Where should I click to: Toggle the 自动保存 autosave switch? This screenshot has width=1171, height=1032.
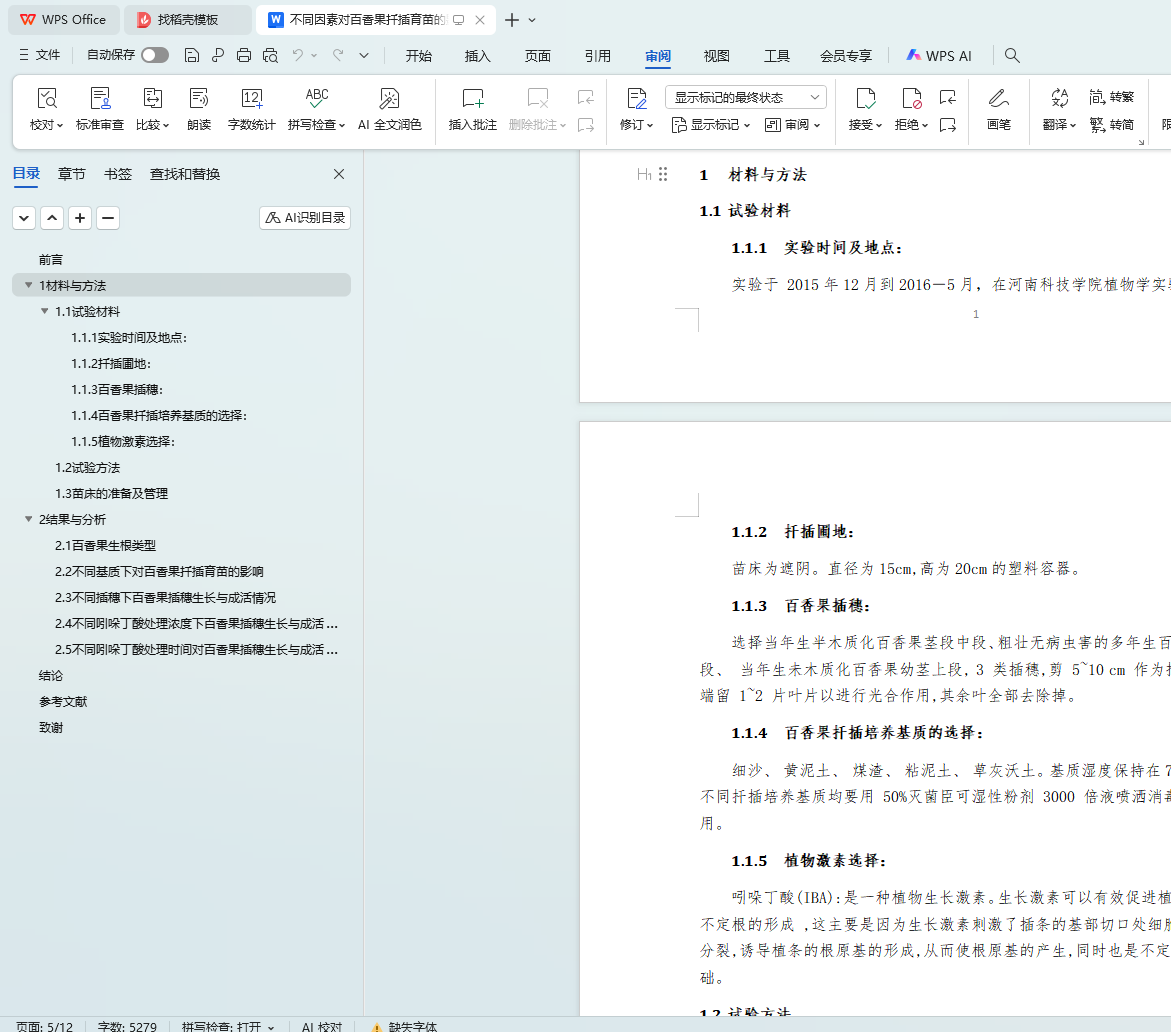click(x=154, y=56)
